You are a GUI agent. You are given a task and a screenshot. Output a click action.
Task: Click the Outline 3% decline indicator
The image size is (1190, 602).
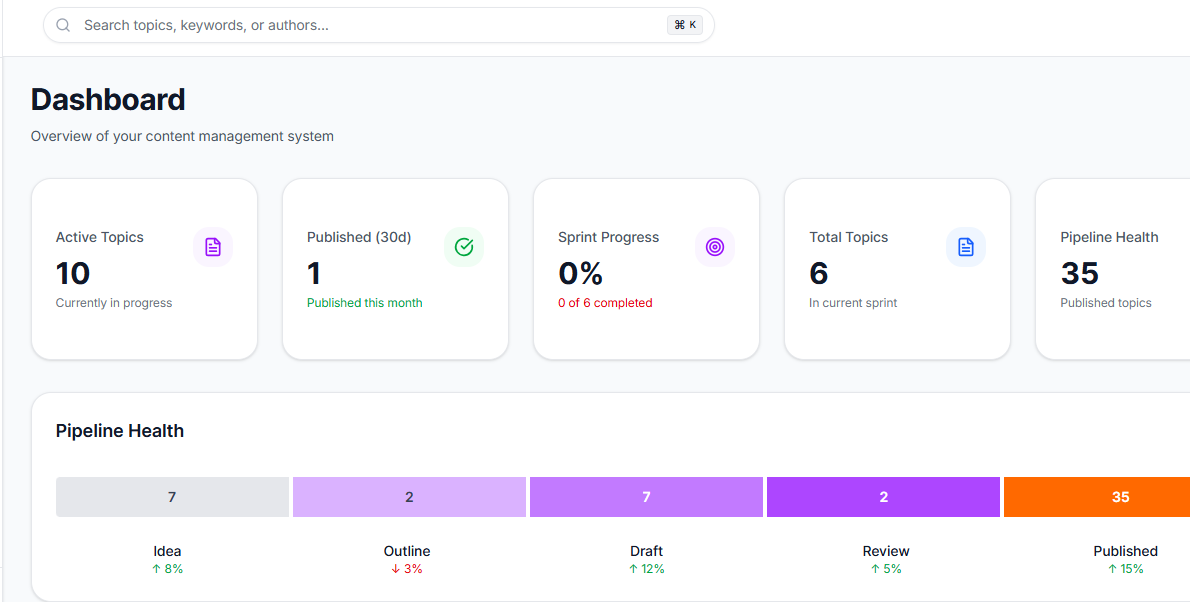(x=407, y=568)
